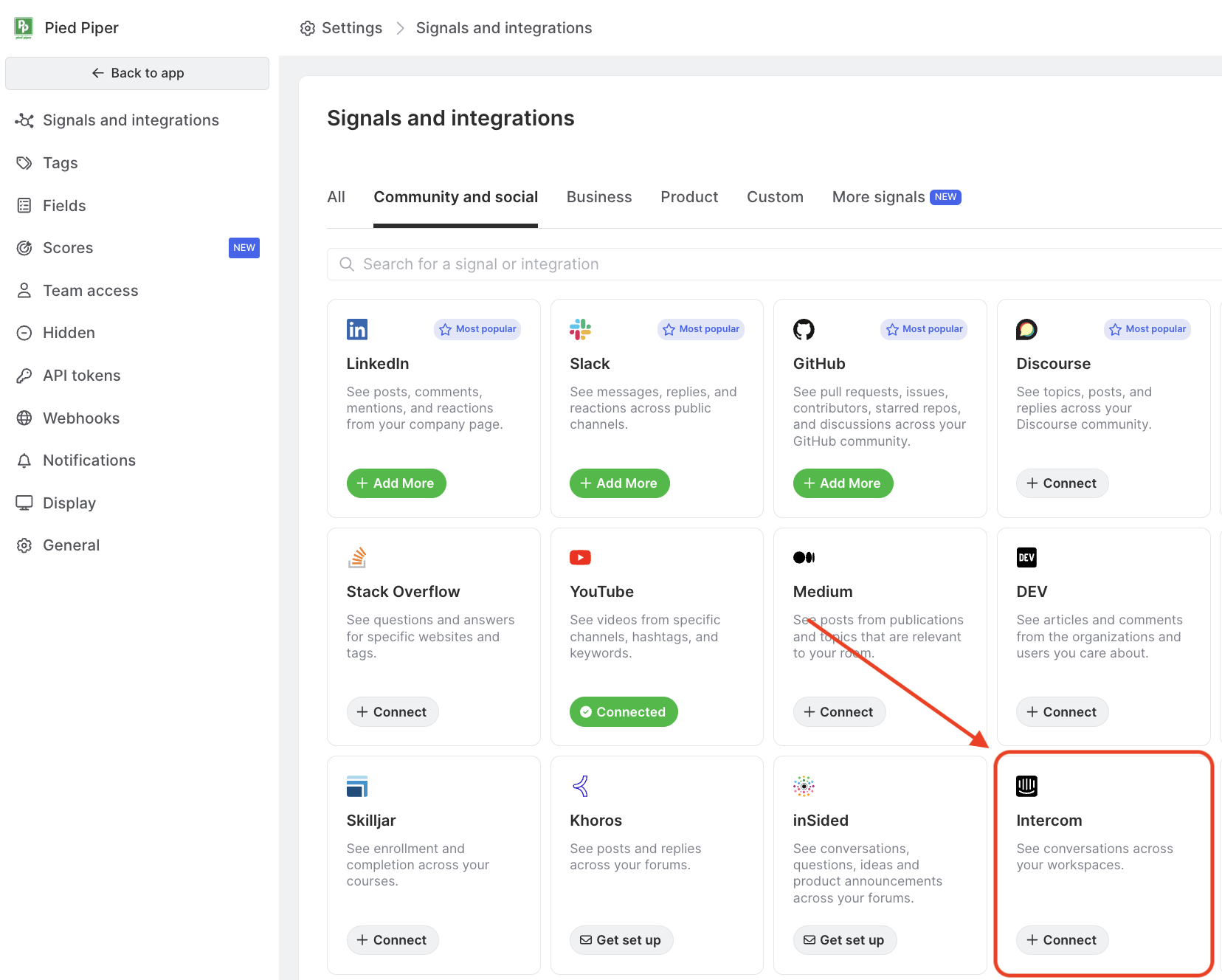Click the Intercom logo icon
Screen dimensions: 1222x980
pos(1026,786)
